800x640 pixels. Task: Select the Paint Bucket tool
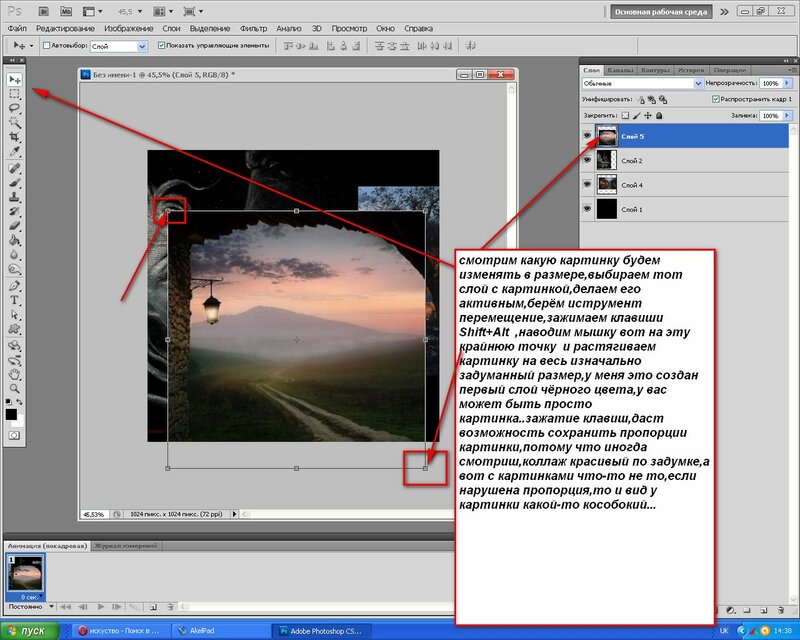click(14, 240)
